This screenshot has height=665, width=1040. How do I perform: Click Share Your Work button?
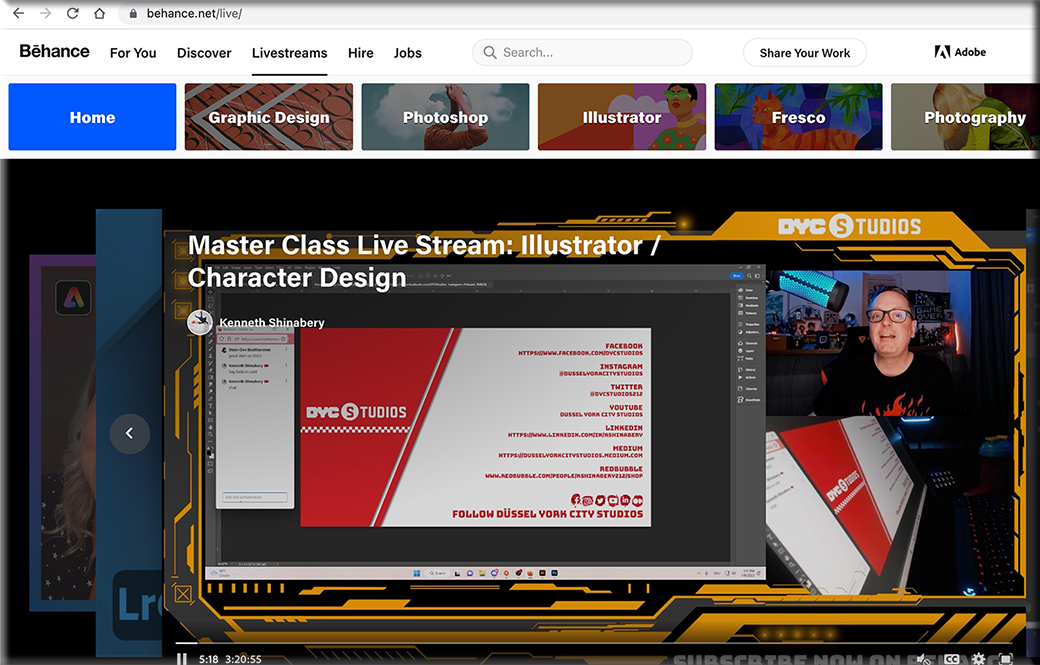805,53
